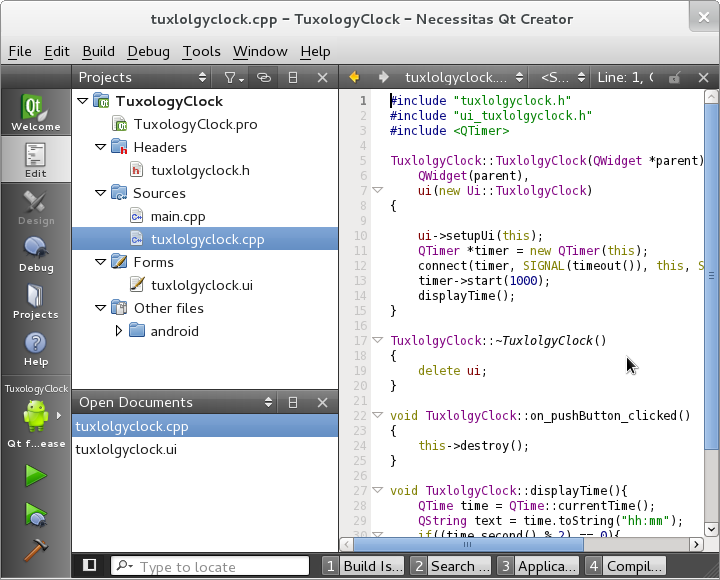Show the Application Output pane
The width and height of the screenshot is (720, 580).
tap(538, 566)
